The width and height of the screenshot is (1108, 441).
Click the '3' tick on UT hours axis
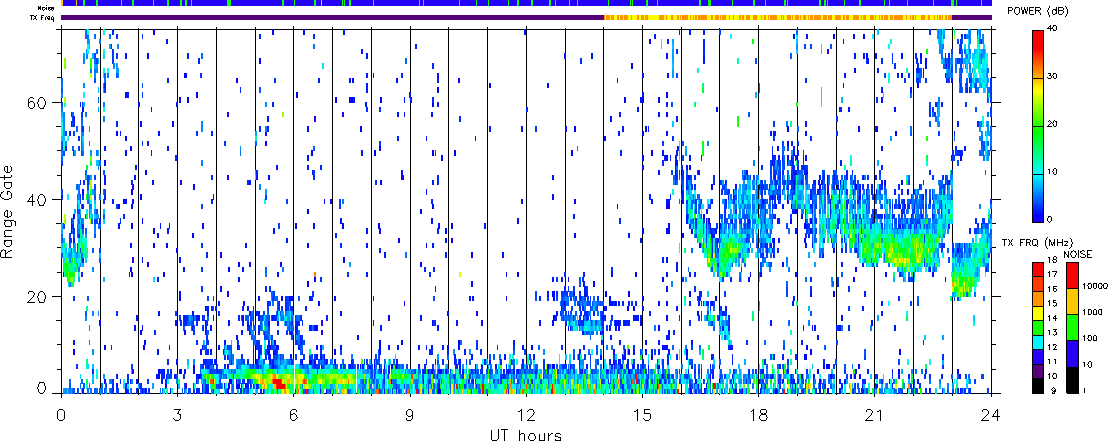(177, 415)
